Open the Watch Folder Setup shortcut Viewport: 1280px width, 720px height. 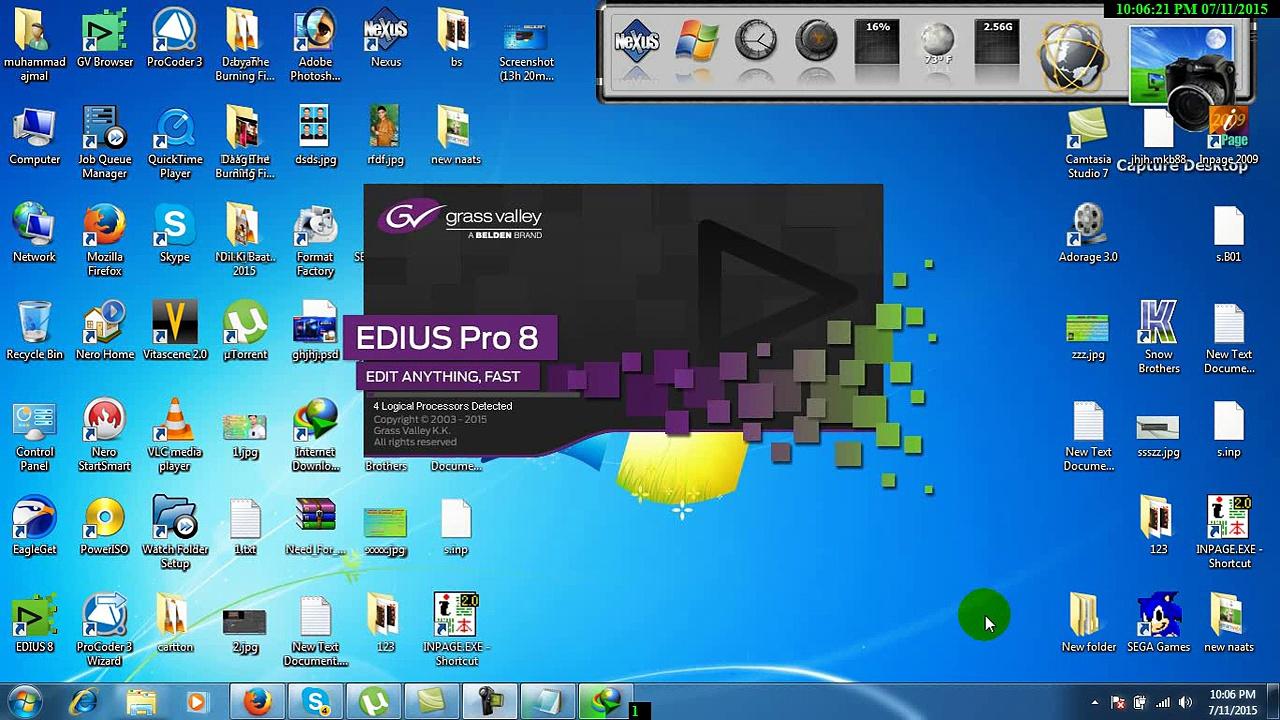[x=174, y=534]
